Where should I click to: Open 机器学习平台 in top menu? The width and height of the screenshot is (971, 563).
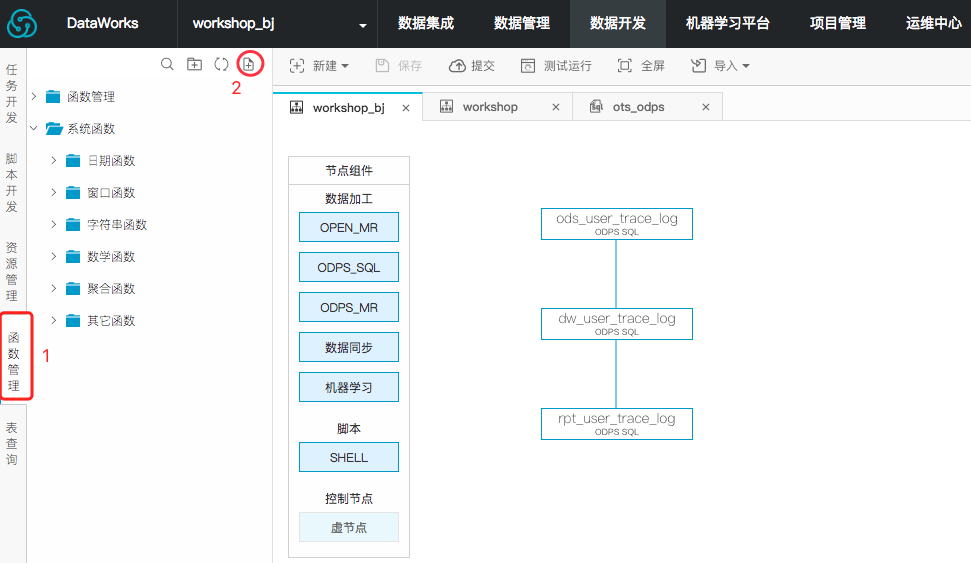[728, 24]
